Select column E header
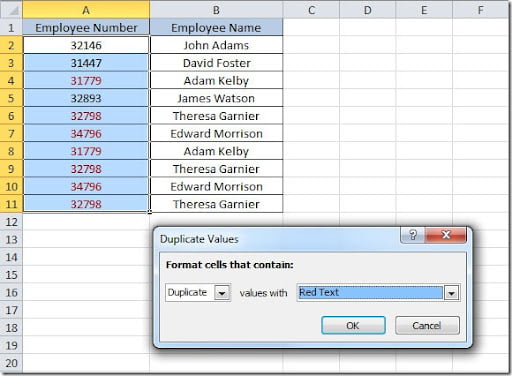Viewport: 512px width, 376px height. pyautogui.click(x=424, y=10)
